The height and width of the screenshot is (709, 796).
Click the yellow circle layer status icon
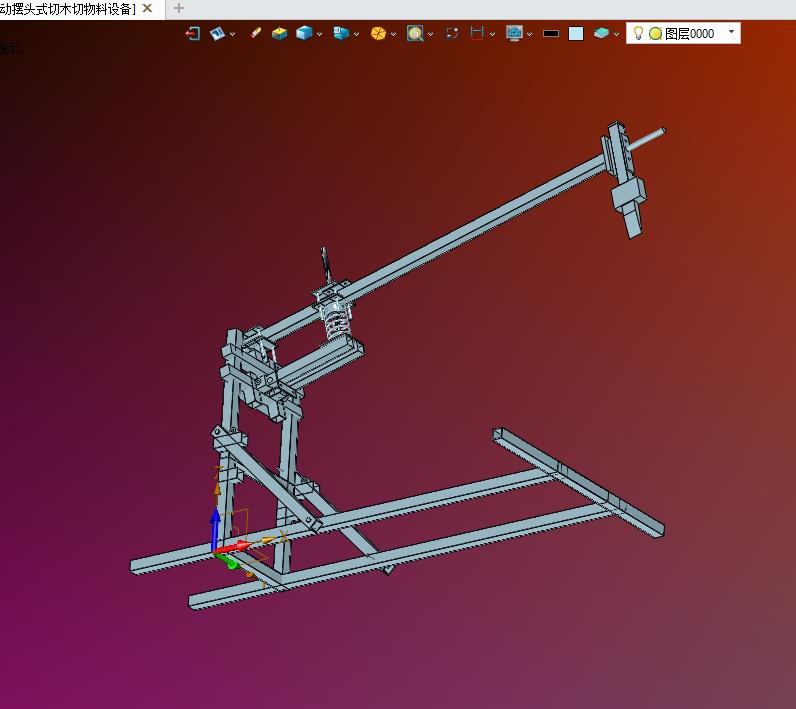655,33
